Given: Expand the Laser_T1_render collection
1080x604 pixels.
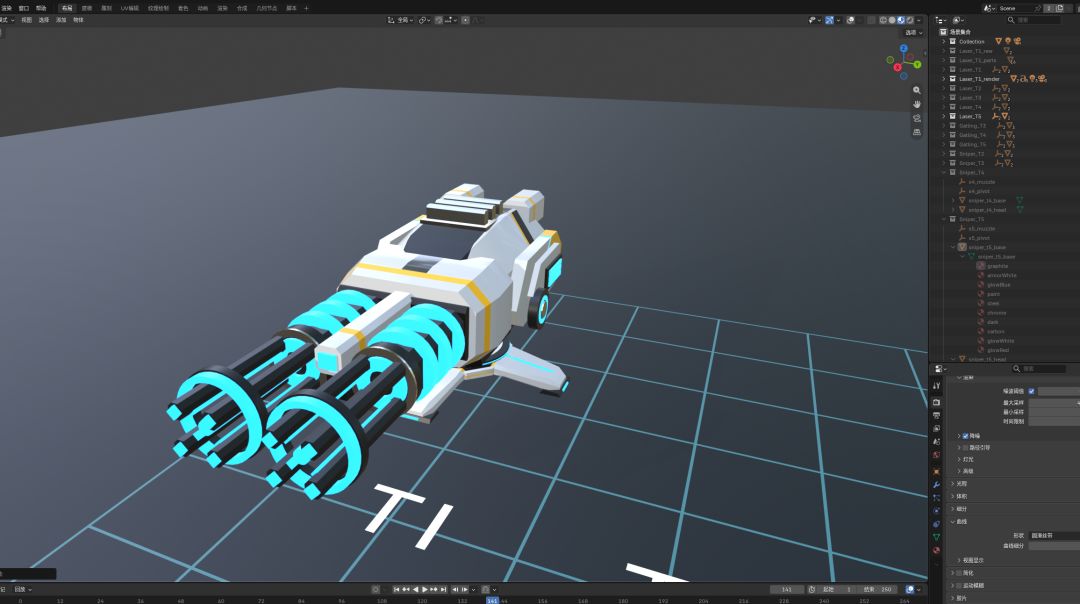Looking at the screenshot, I should [x=944, y=79].
